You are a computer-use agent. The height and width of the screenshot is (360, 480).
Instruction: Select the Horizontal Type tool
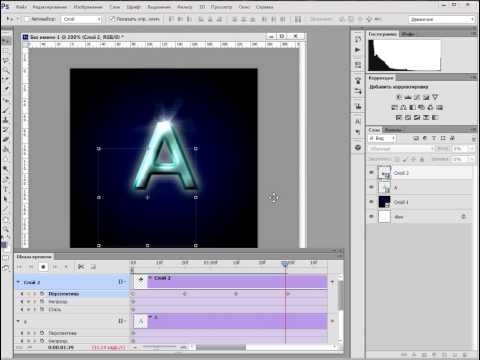[6, 189]
